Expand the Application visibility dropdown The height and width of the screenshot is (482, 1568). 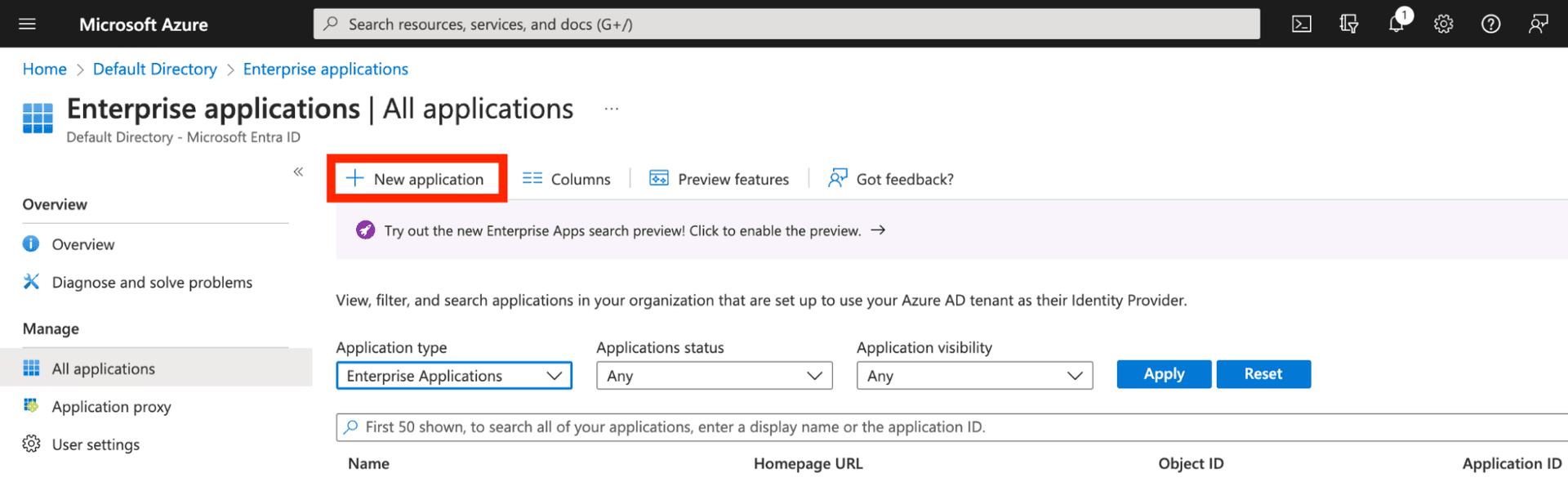coord(973,376)
